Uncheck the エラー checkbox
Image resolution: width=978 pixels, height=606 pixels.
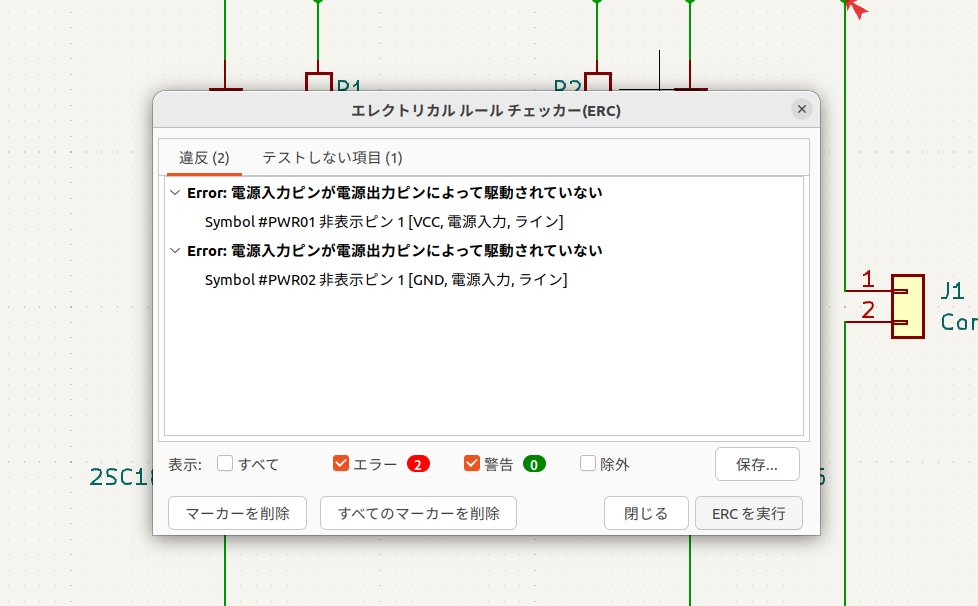click(x=341, y=464)
